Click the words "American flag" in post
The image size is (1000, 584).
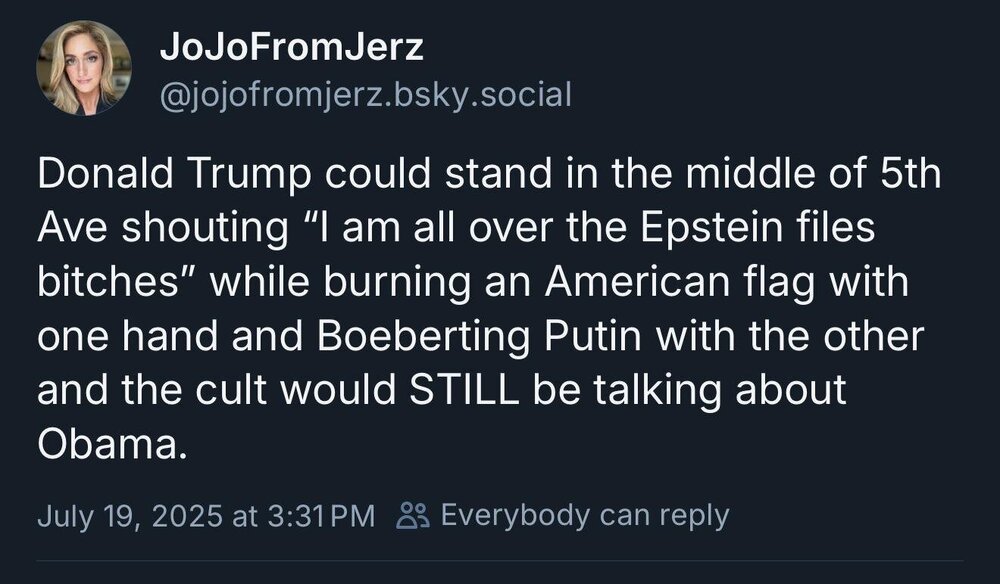[670, 282]
